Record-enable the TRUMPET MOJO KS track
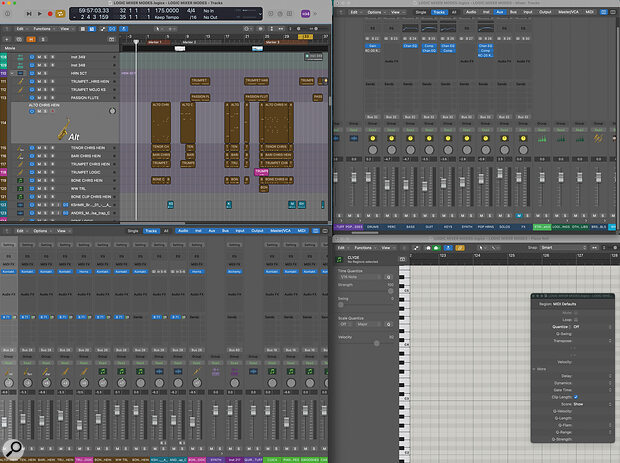 tap(53, 89)
